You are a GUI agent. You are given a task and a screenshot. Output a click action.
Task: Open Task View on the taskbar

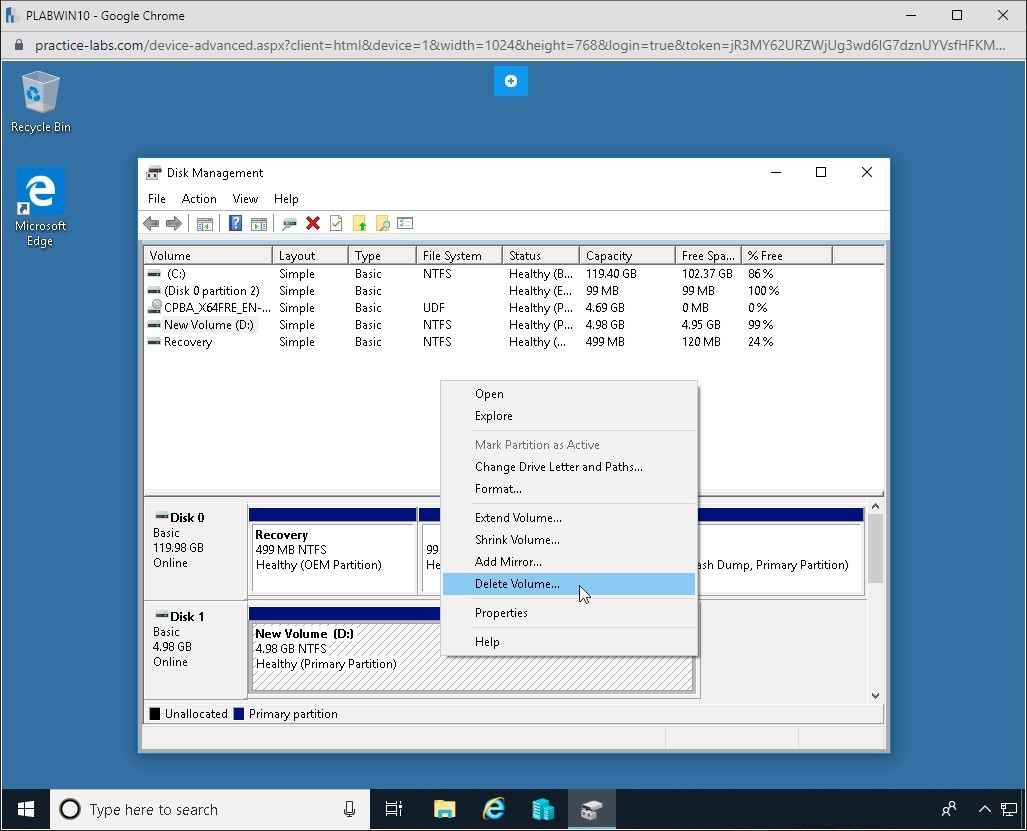[394, 809]
